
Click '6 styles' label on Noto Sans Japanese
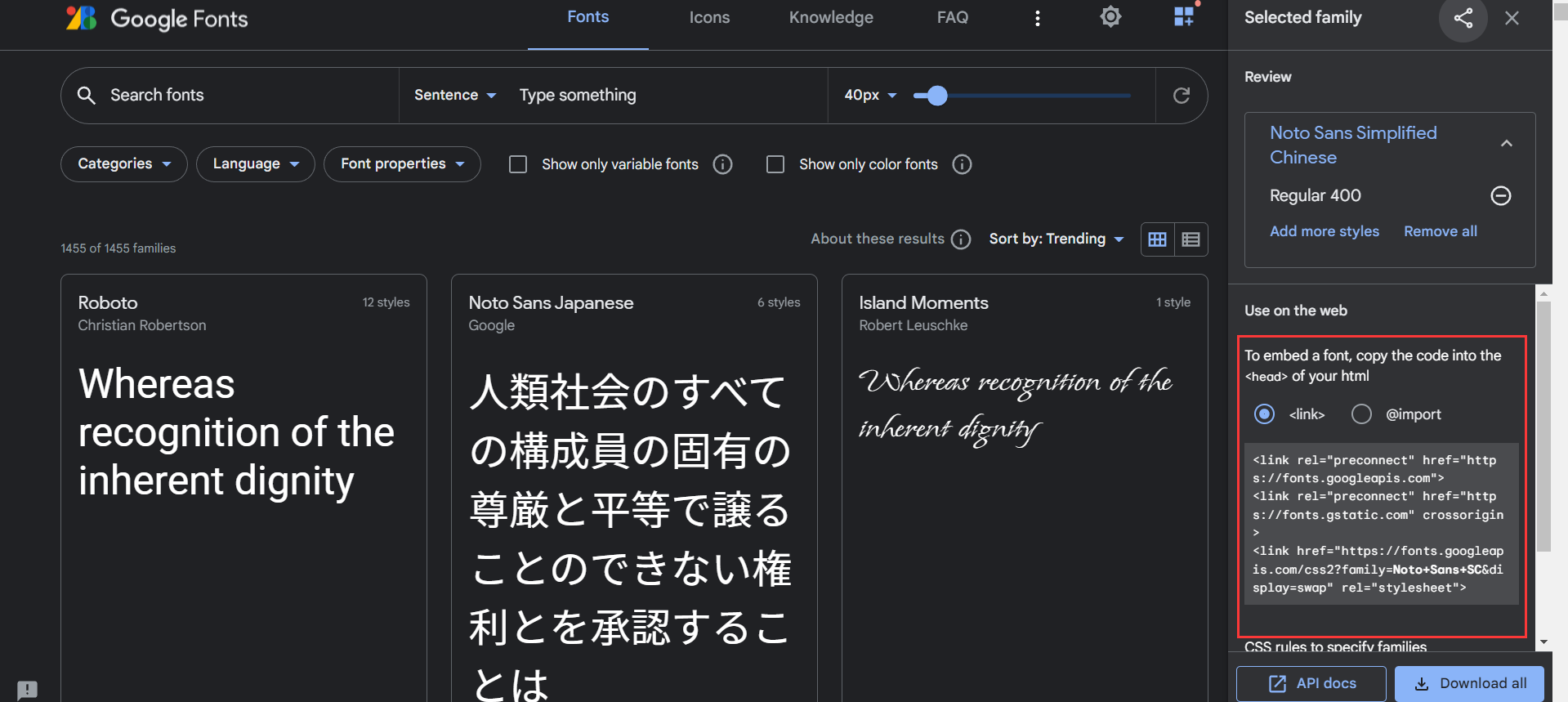pyautogui.click(x=779, y=302)
